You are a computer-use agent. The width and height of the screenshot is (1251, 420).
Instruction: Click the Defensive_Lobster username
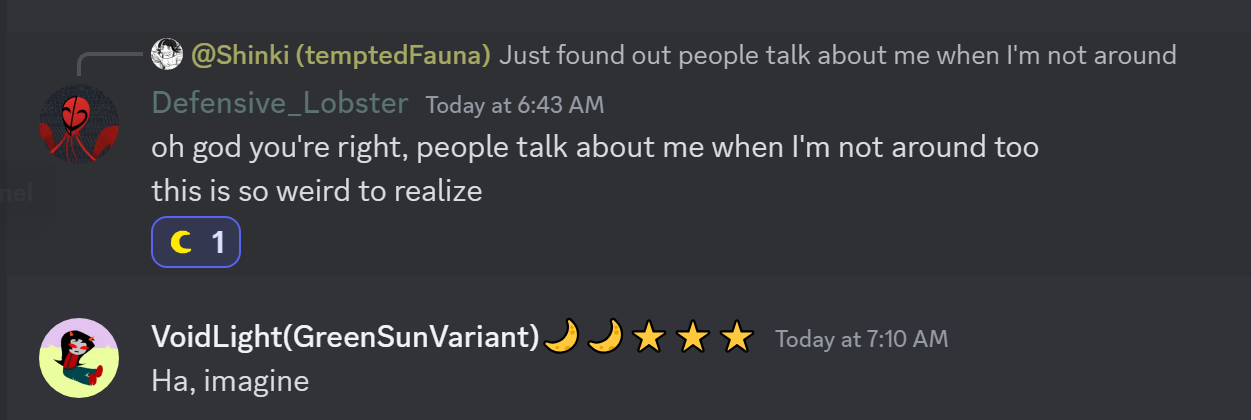click(280, 103)
